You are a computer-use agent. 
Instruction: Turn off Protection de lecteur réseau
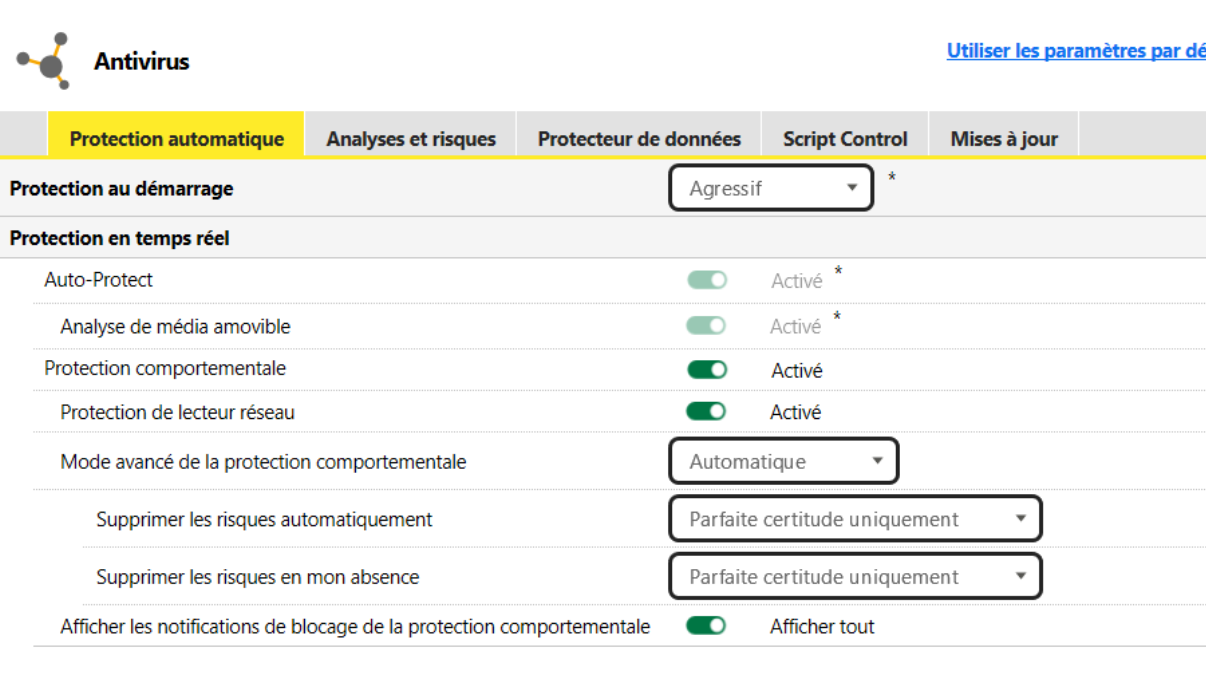[x=706, y=412]
